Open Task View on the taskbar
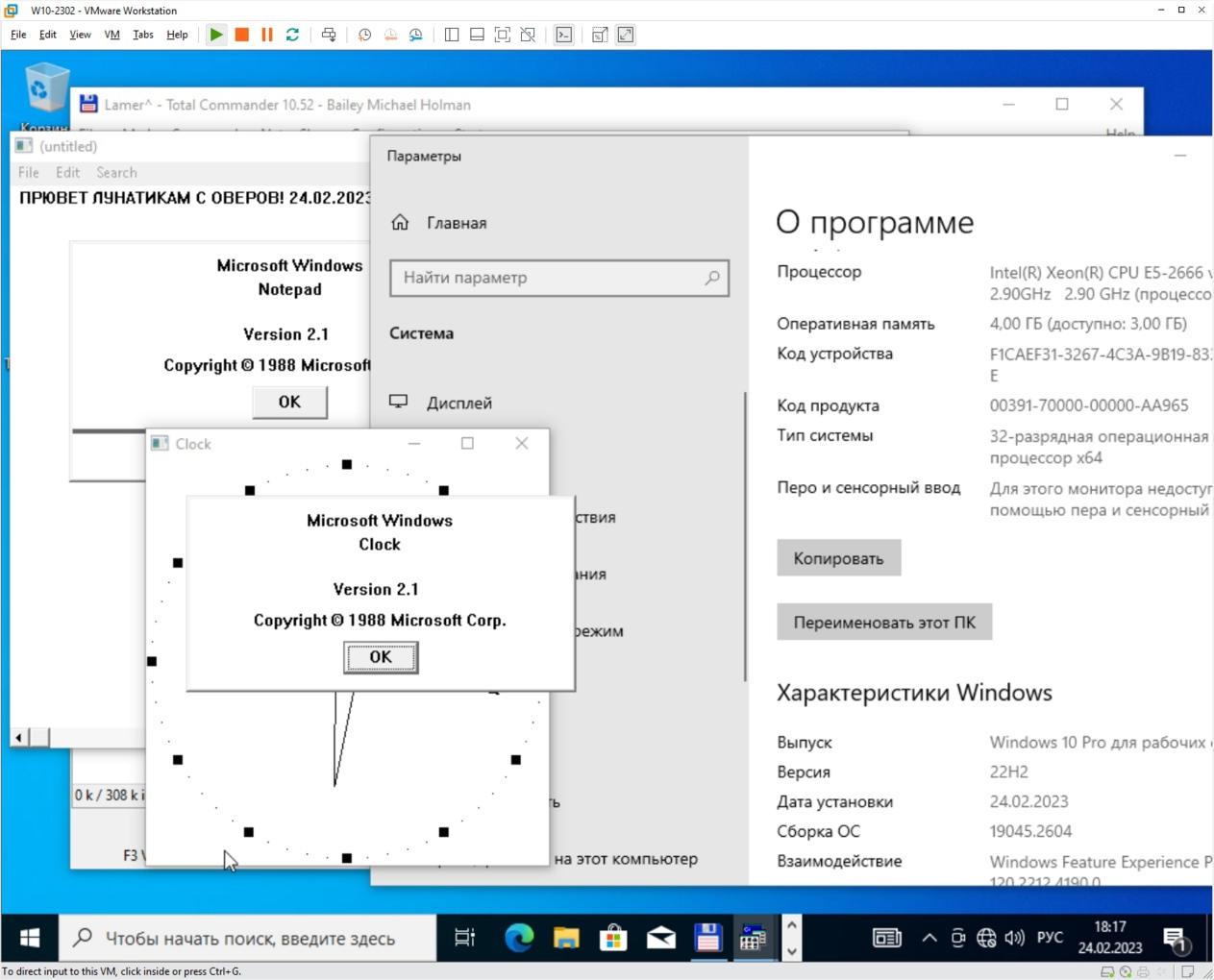Image resolution: width=1214 pixels, height=980 pixels. point(465,938)
